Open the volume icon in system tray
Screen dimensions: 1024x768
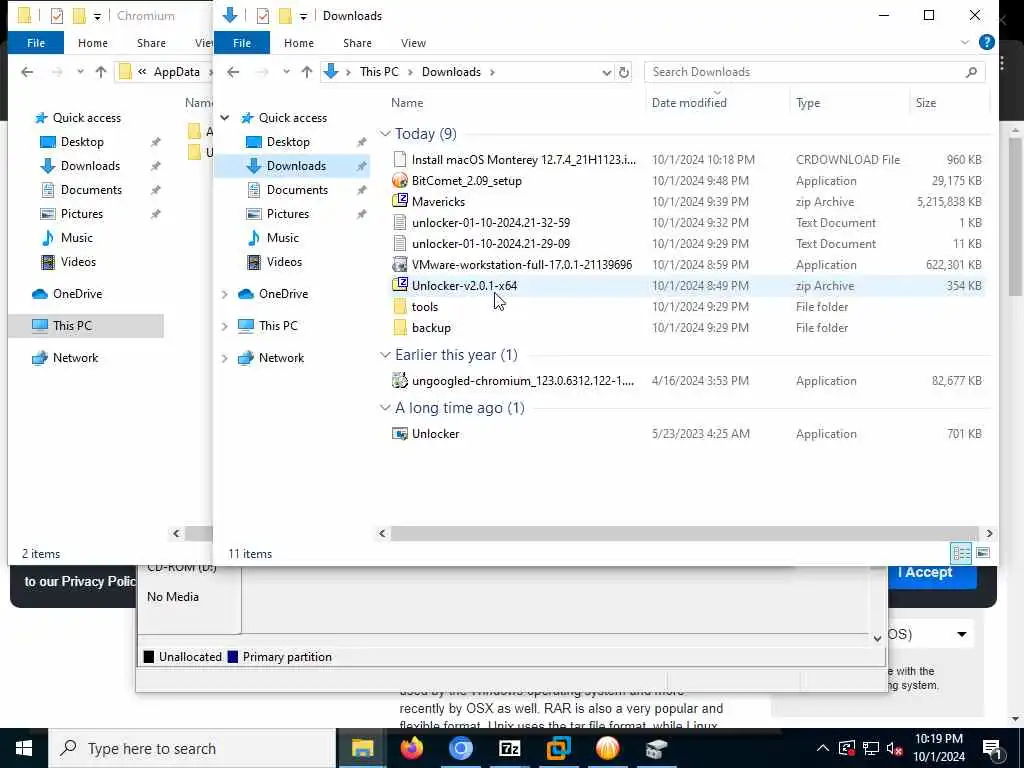[x=895, y=748]
